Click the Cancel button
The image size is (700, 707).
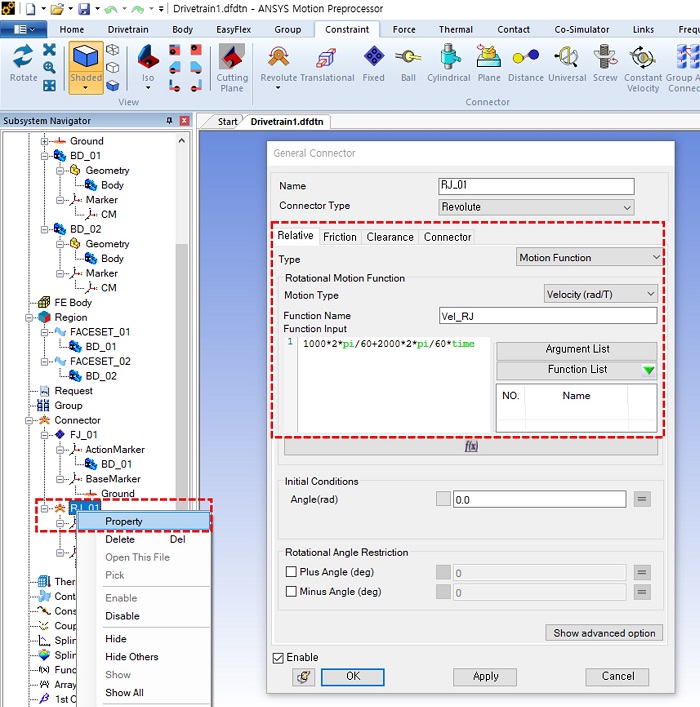point(617,677)
